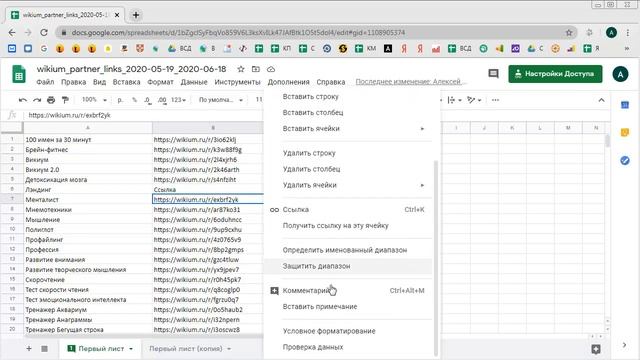
Task: Star the document title
Action: pos(241,69)
